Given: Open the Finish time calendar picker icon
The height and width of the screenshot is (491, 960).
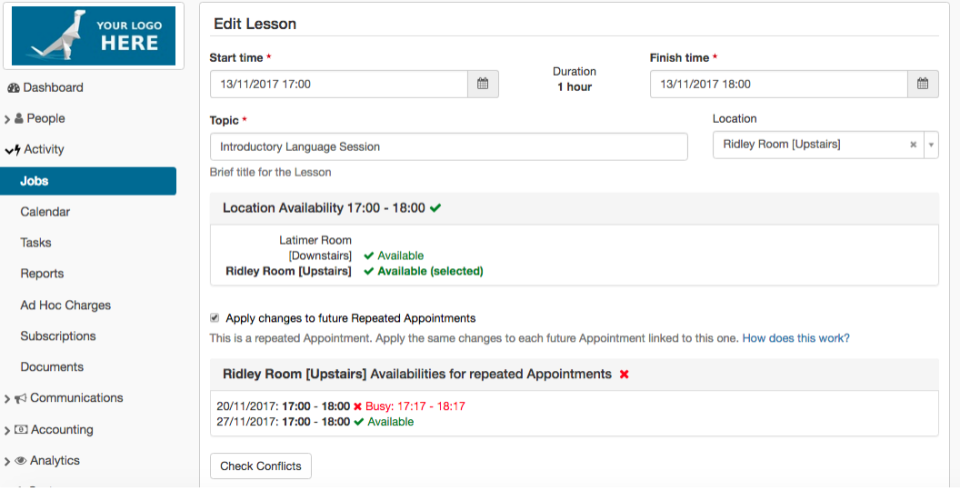Looking at the screenshot, I should coord(922,84).
